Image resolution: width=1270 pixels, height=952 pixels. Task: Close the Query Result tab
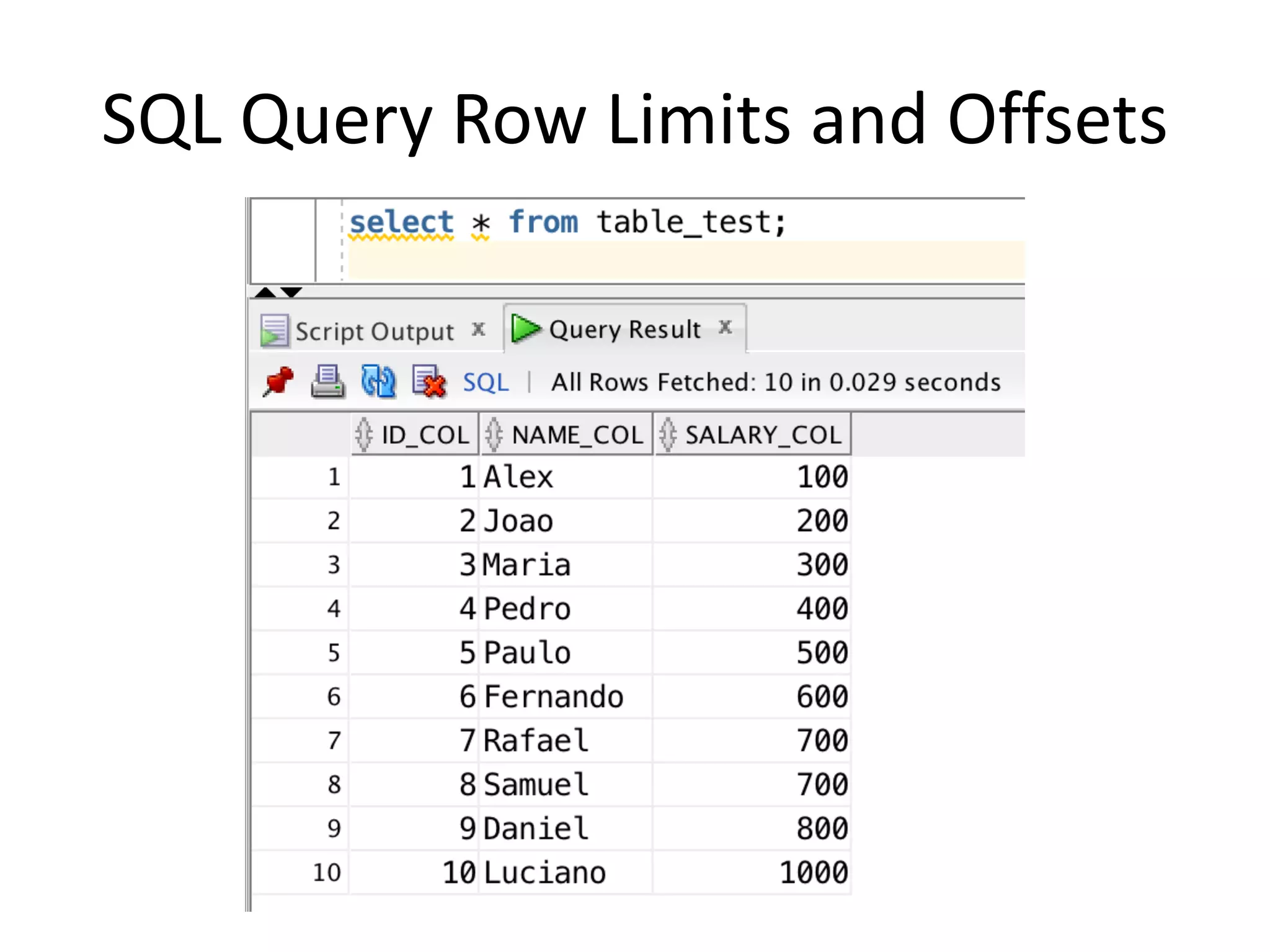pos(725,327)
